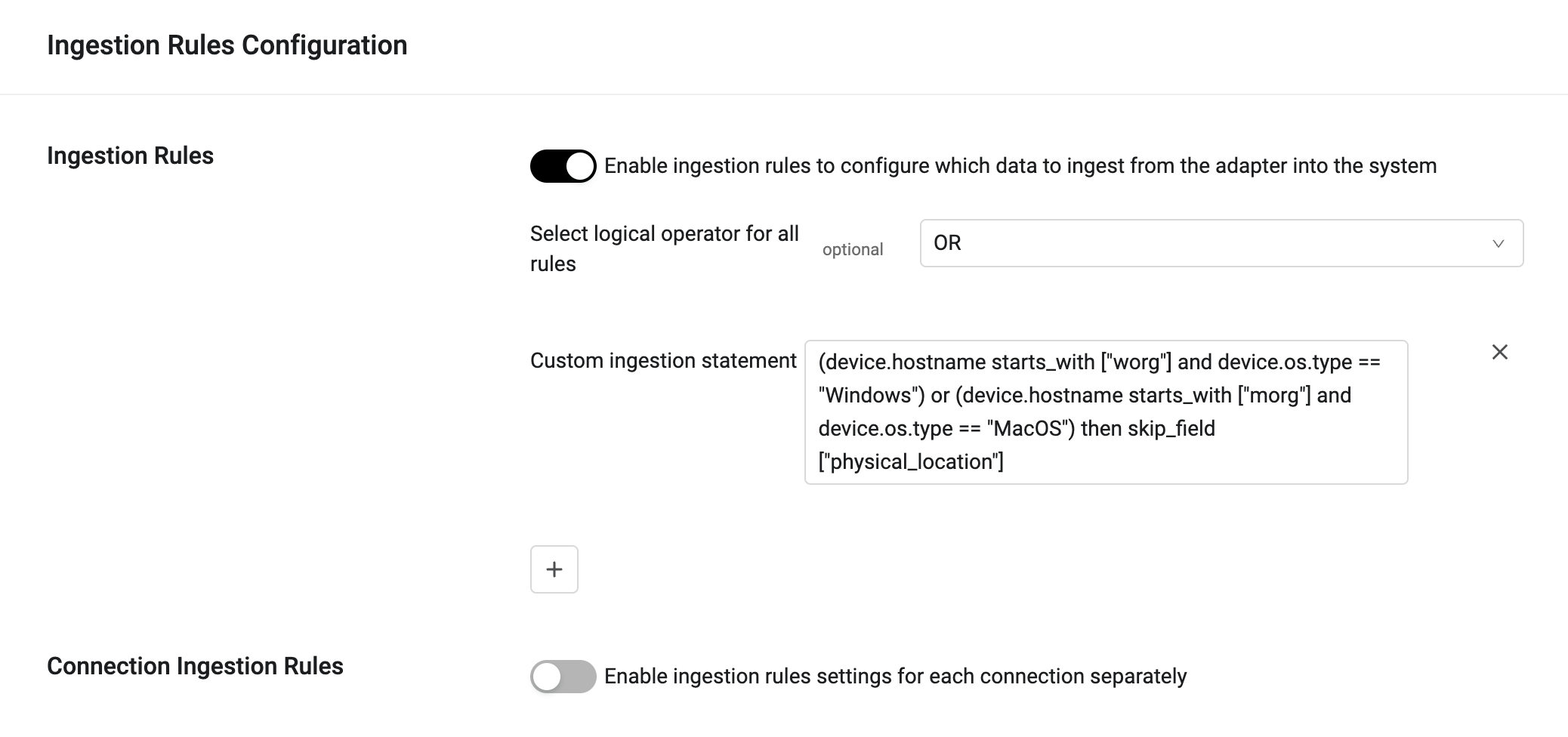The image size is (1568, 737).
Task: Click the Connection Ingestion Rules section title
Action: tap(195, 666)
